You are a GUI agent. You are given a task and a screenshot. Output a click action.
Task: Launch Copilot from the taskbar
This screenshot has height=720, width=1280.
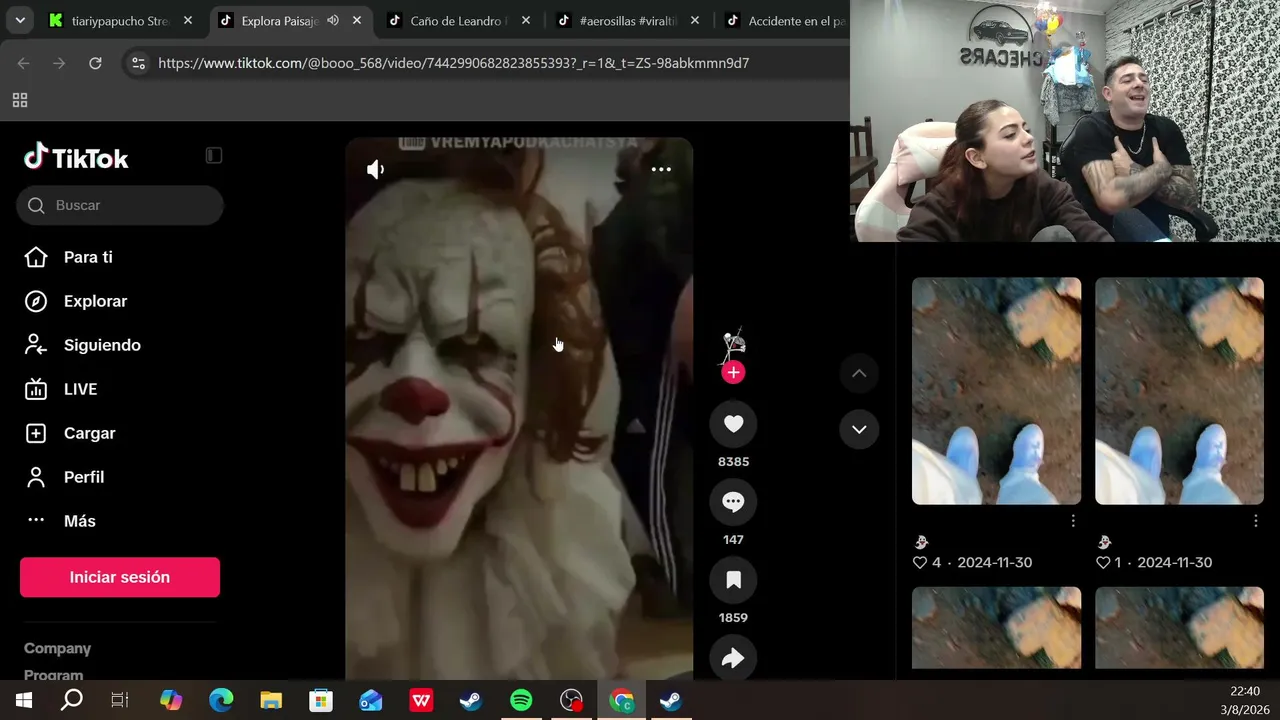click(171, 701)
